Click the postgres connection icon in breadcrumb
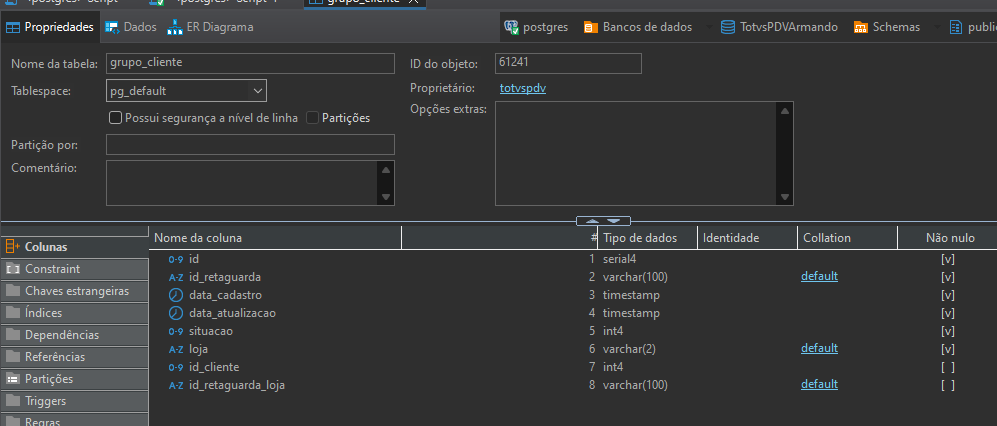Viewport: 997px width, 426px height. click(x=512, y=27)
